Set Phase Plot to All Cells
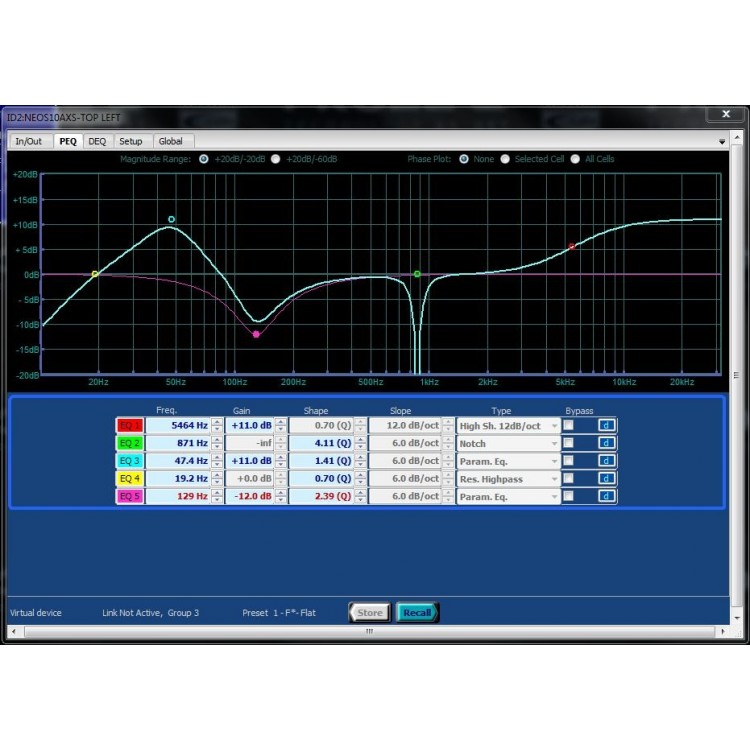 (575, 159)
